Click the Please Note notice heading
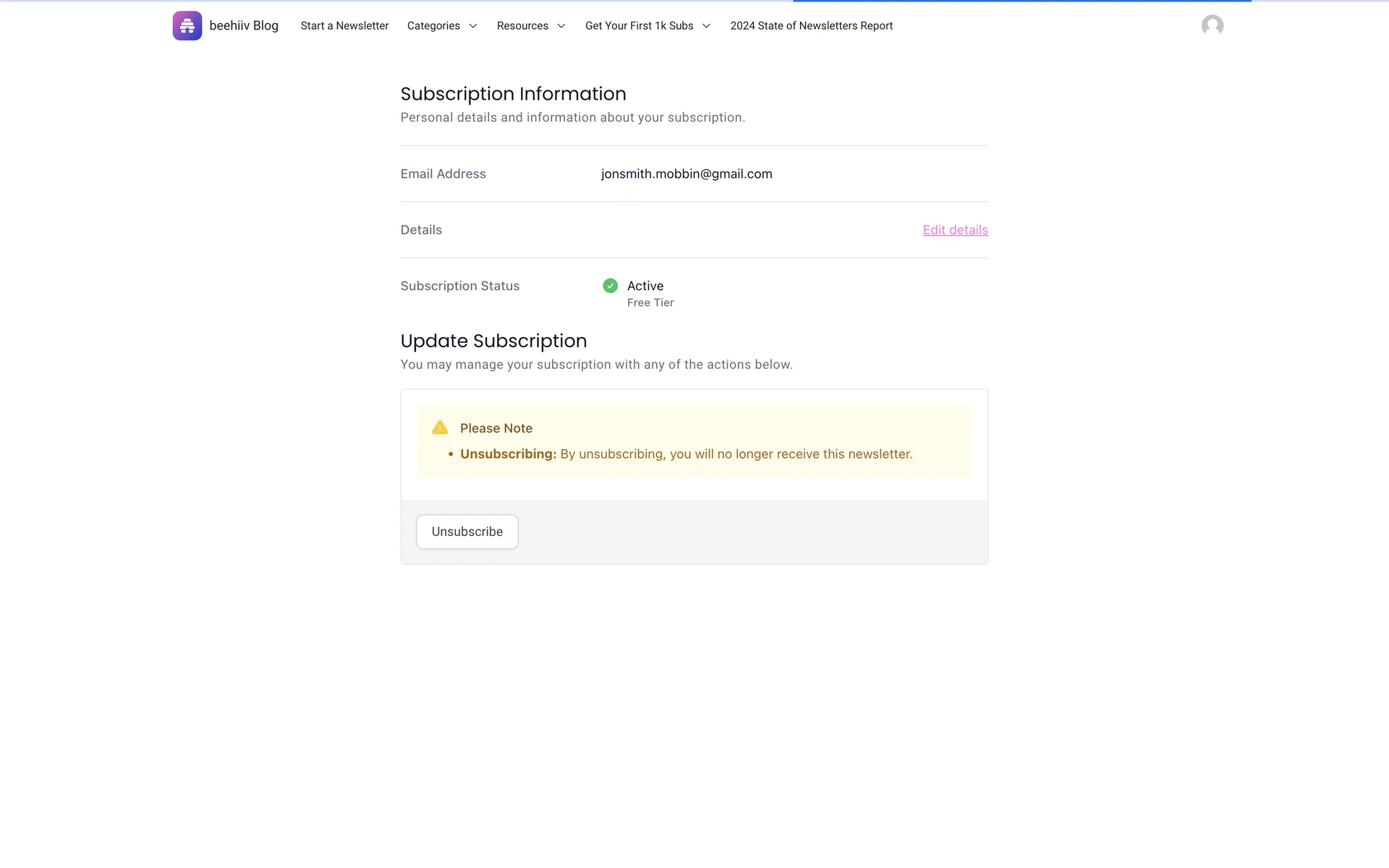This screenshot has height=868, width=1389. tap(496, 428)
